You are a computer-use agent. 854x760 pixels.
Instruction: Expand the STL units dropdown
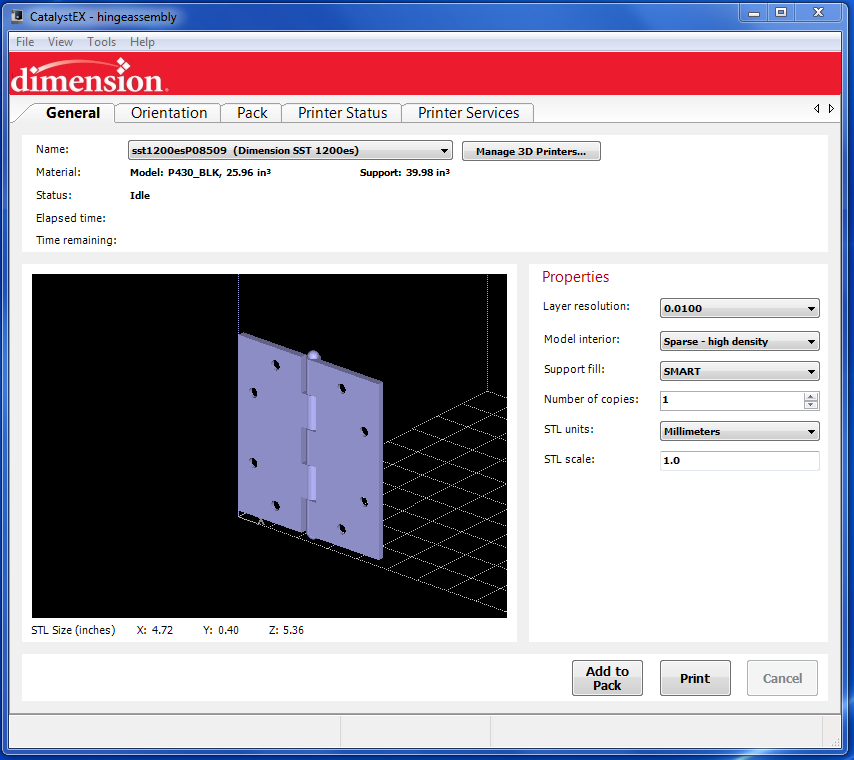coord(739,431)
